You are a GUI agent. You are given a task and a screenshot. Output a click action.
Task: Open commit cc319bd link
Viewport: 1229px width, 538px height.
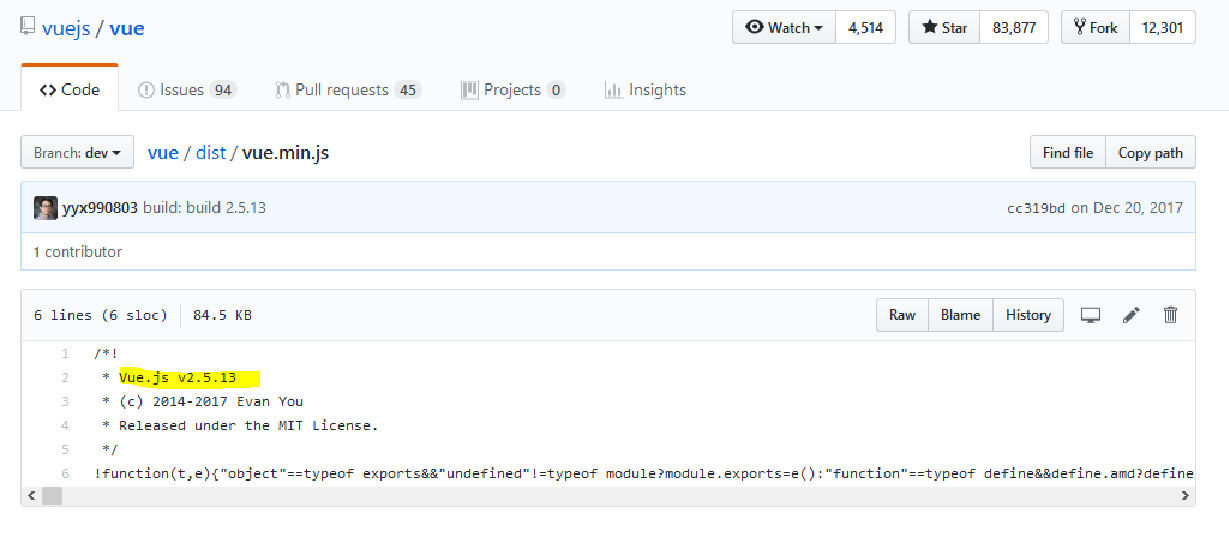pos(1035,209)
